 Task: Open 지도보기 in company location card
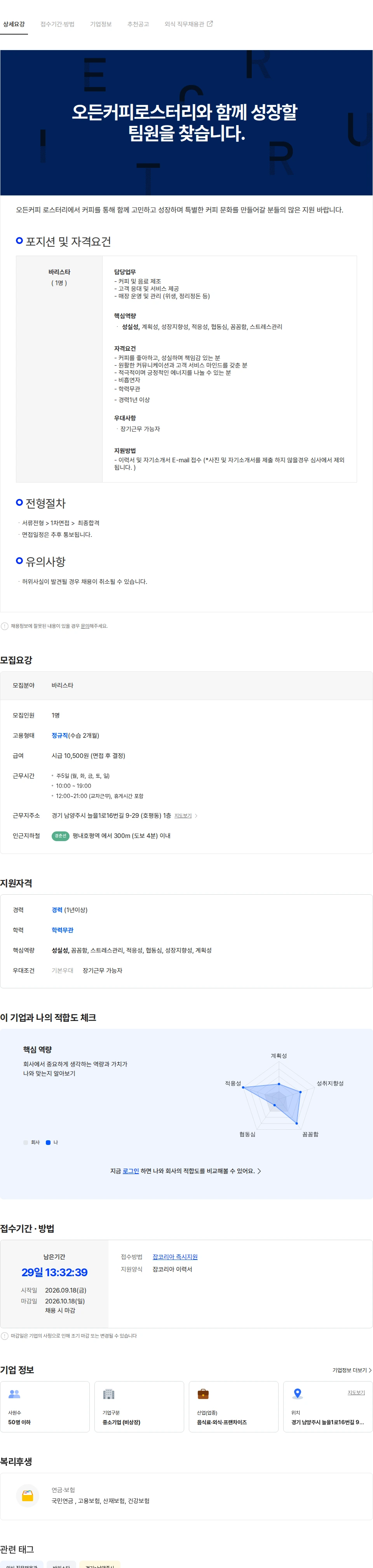coord(356,1392)
